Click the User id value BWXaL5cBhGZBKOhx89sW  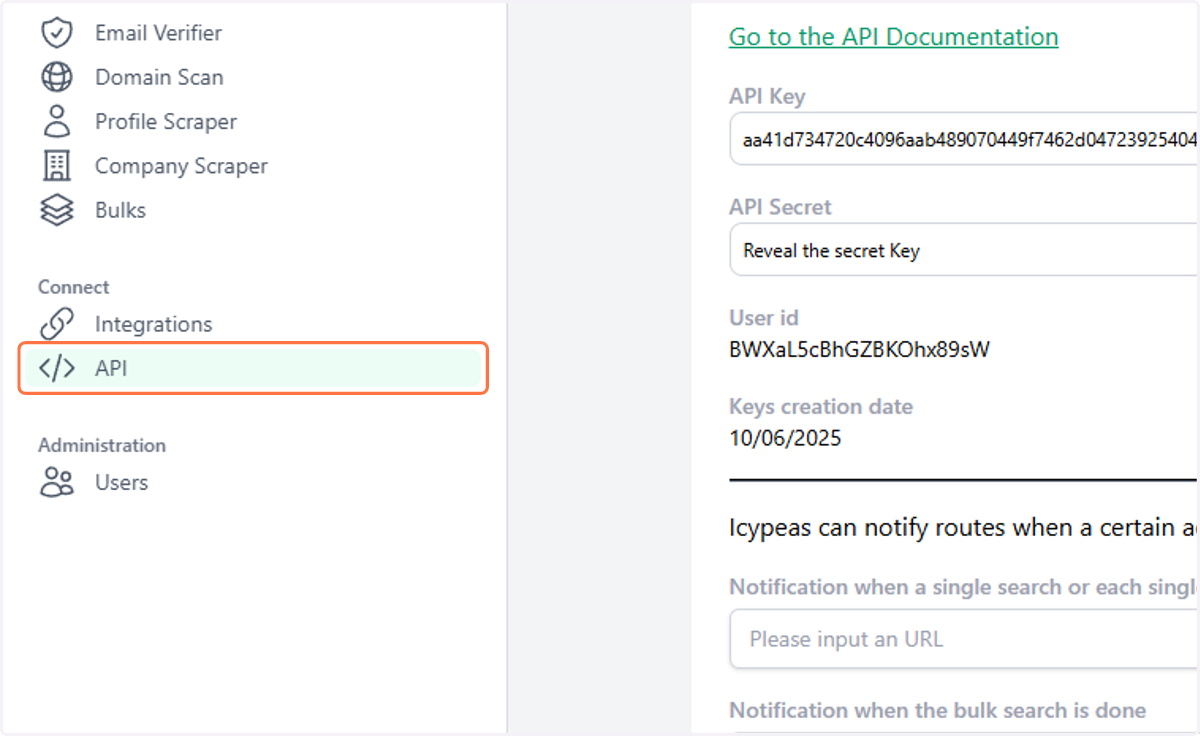click(x=860, y=350)
